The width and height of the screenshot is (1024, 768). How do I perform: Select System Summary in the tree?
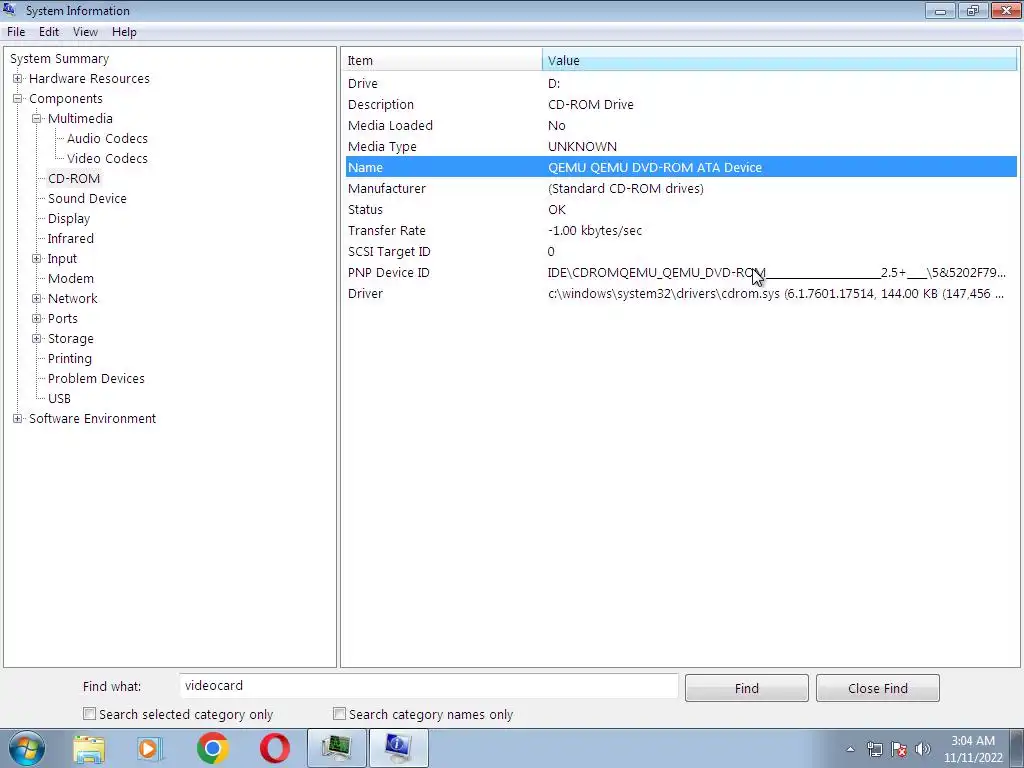click(x=59, y=58)
